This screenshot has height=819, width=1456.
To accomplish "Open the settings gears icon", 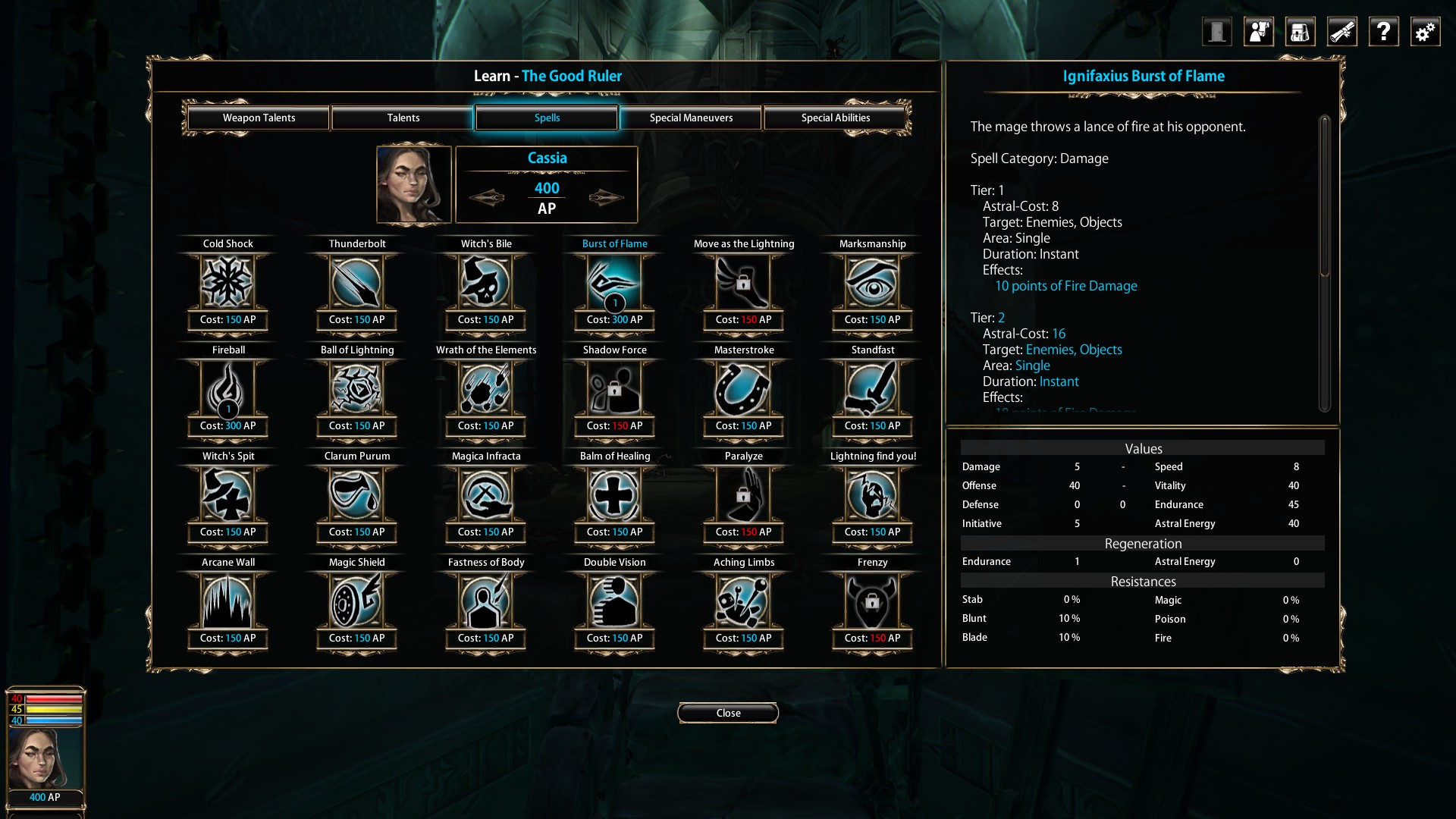I will tap(1425, 32).
